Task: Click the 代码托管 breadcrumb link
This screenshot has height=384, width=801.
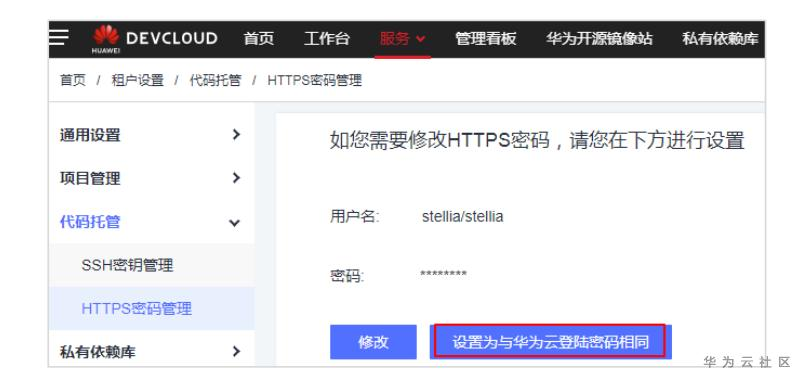Action: click(215, 80)
